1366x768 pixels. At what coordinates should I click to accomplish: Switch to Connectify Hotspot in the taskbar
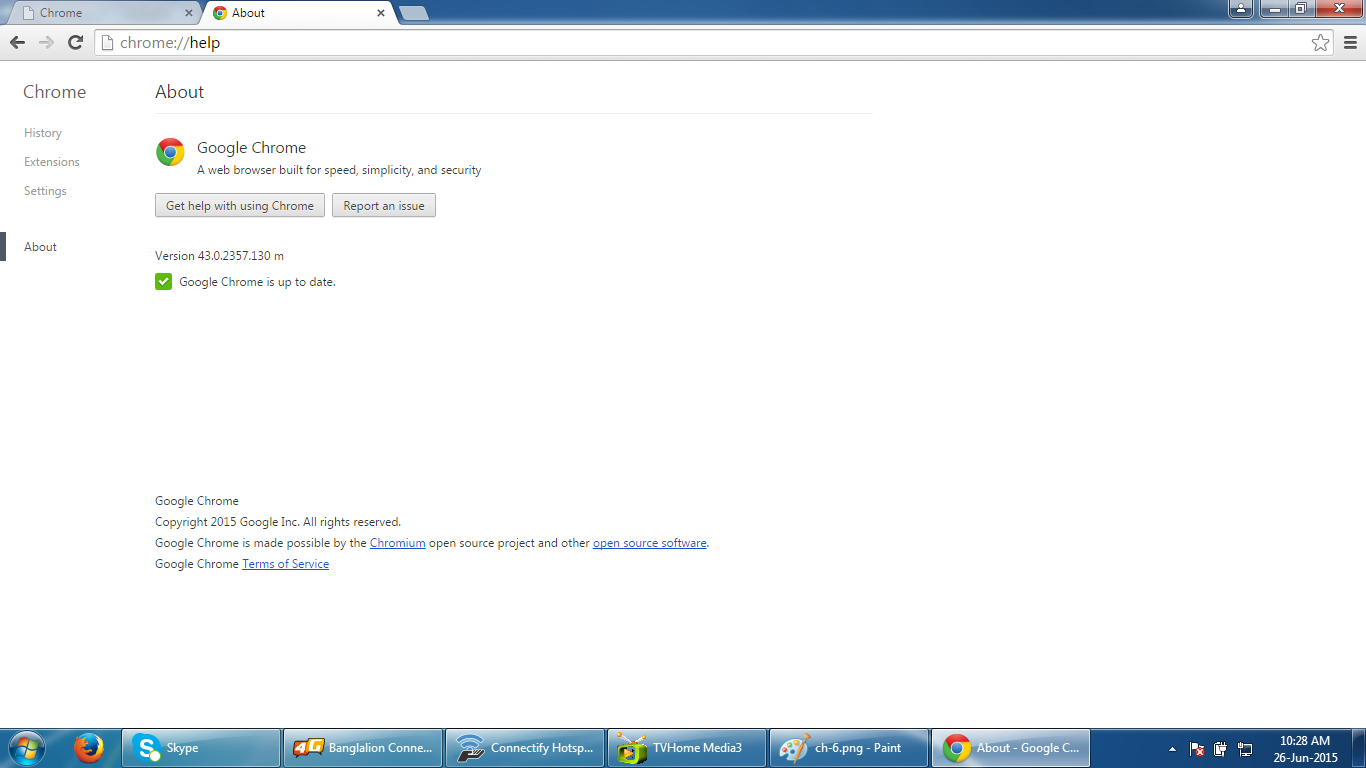(525, 748)
